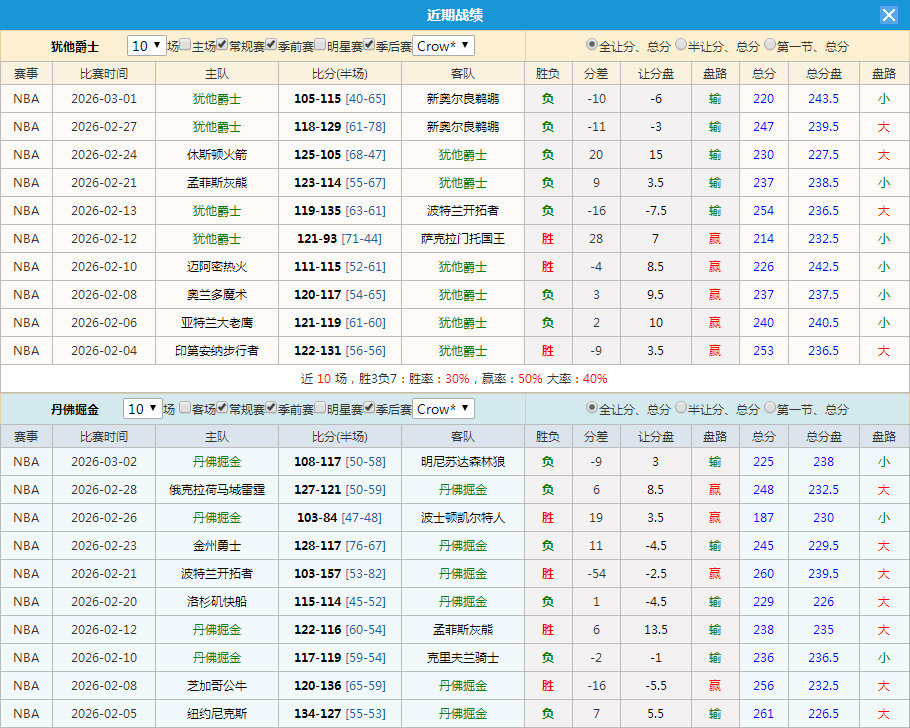Uncheck 季后赛 in the Jazz filter row
Viewport: 910px width, 728px height.
point(370,46)
